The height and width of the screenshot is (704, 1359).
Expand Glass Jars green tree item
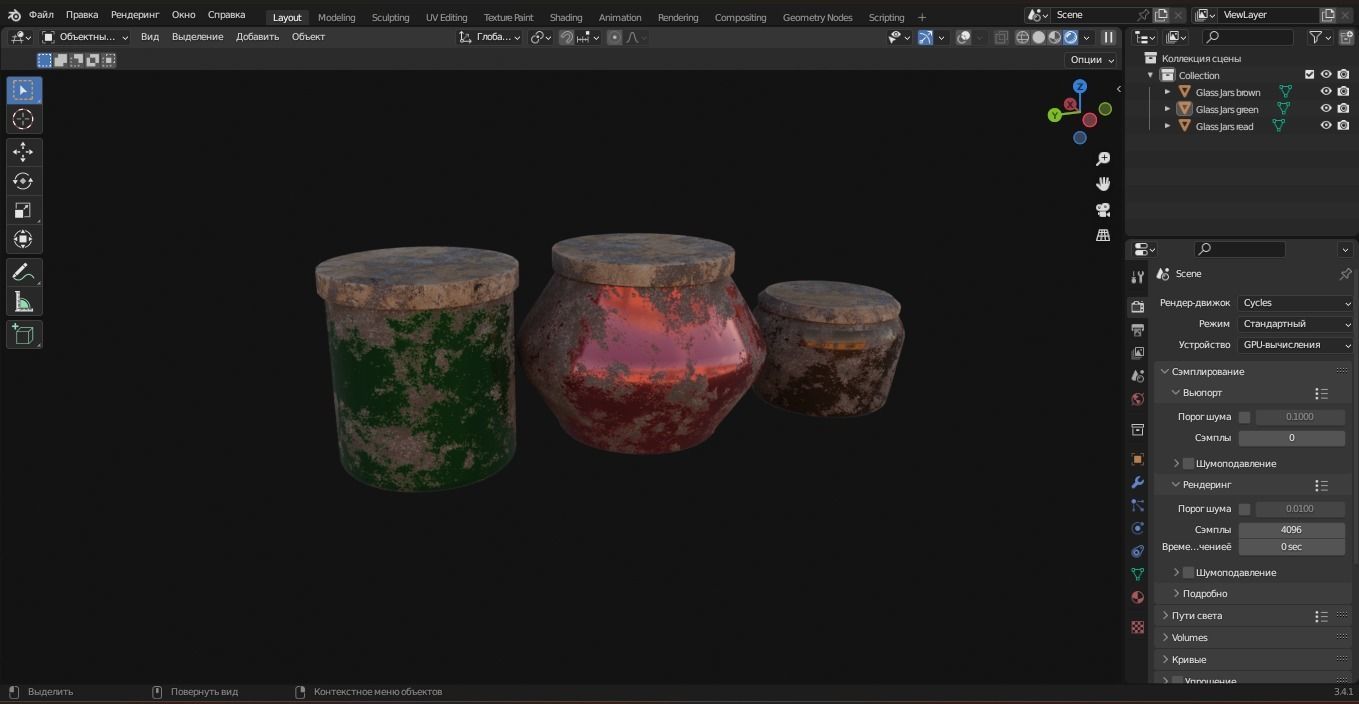coord(1167,109)
